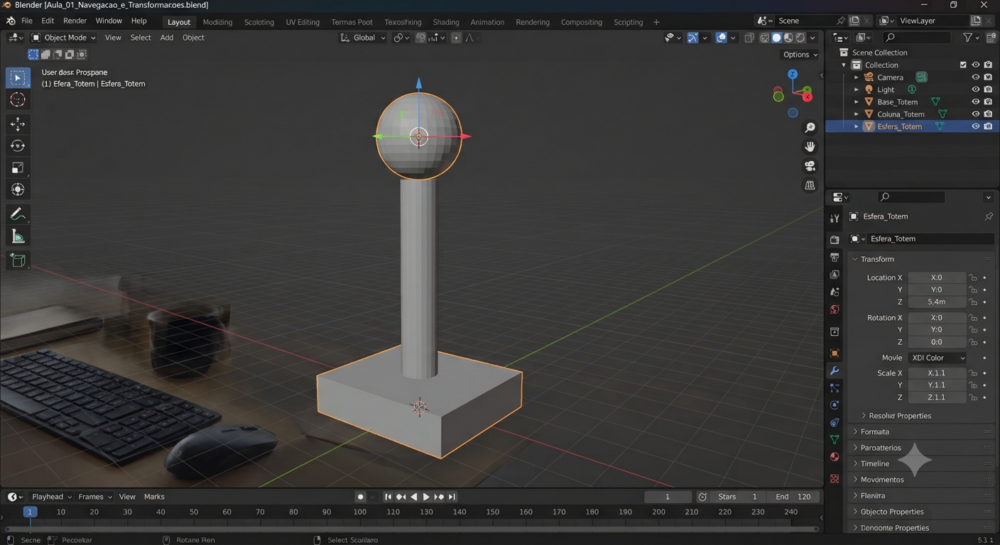Open the Output properties tab icon

point(835,258)
